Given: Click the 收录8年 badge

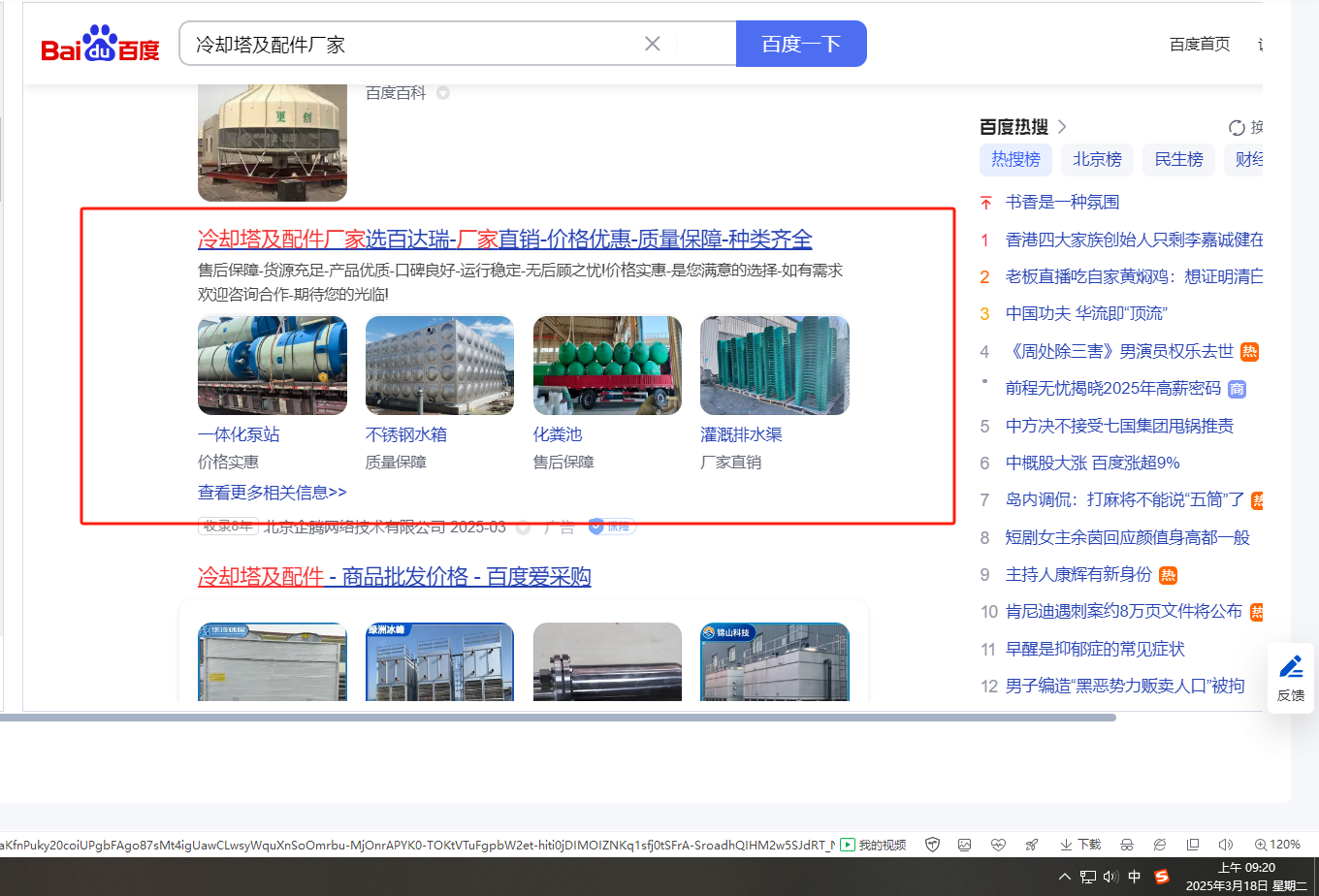Looking at the screenshot, I should [x=228, y=527].
